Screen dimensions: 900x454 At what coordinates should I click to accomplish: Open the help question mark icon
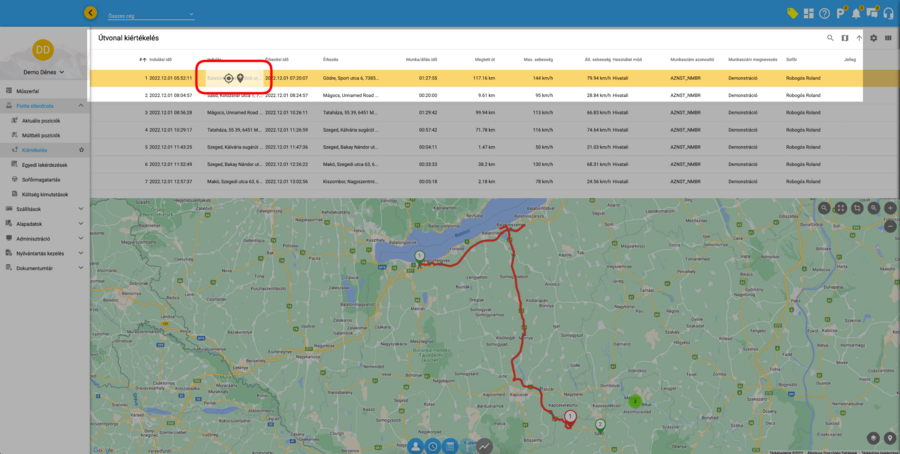coord(824,13)
